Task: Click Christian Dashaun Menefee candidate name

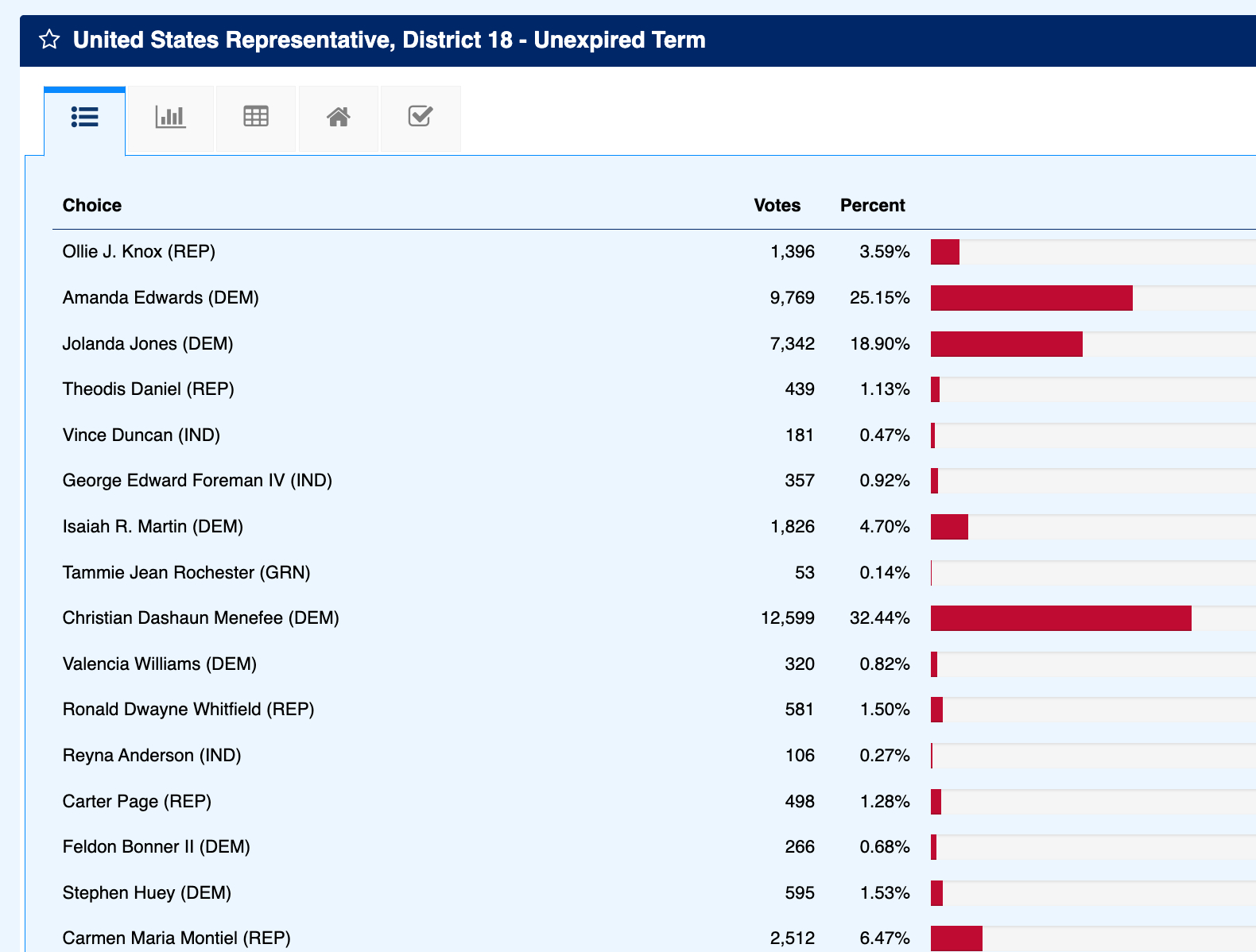Action: tap(200, 618)
